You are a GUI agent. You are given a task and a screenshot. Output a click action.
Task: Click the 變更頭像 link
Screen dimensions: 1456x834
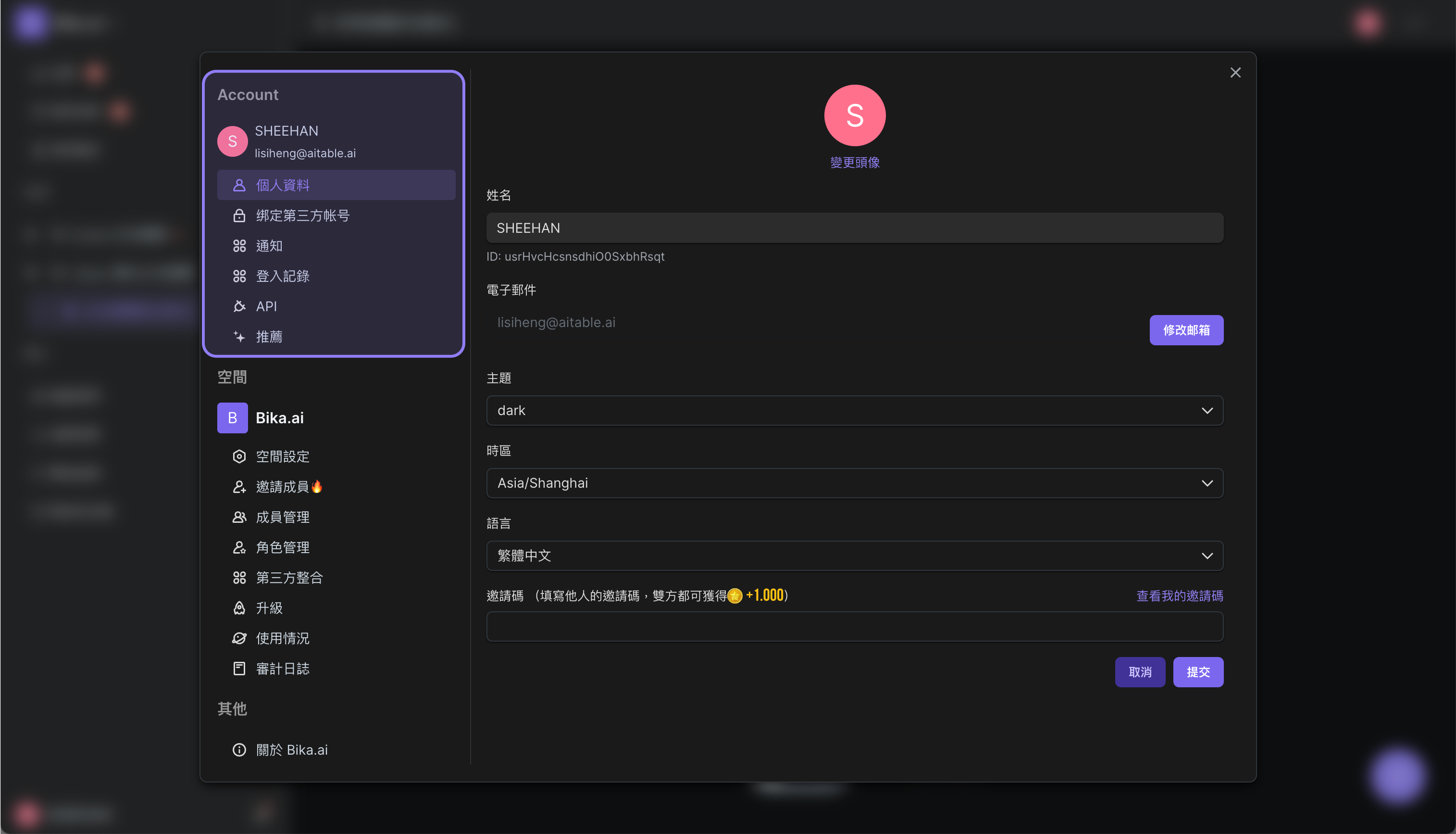855,163
